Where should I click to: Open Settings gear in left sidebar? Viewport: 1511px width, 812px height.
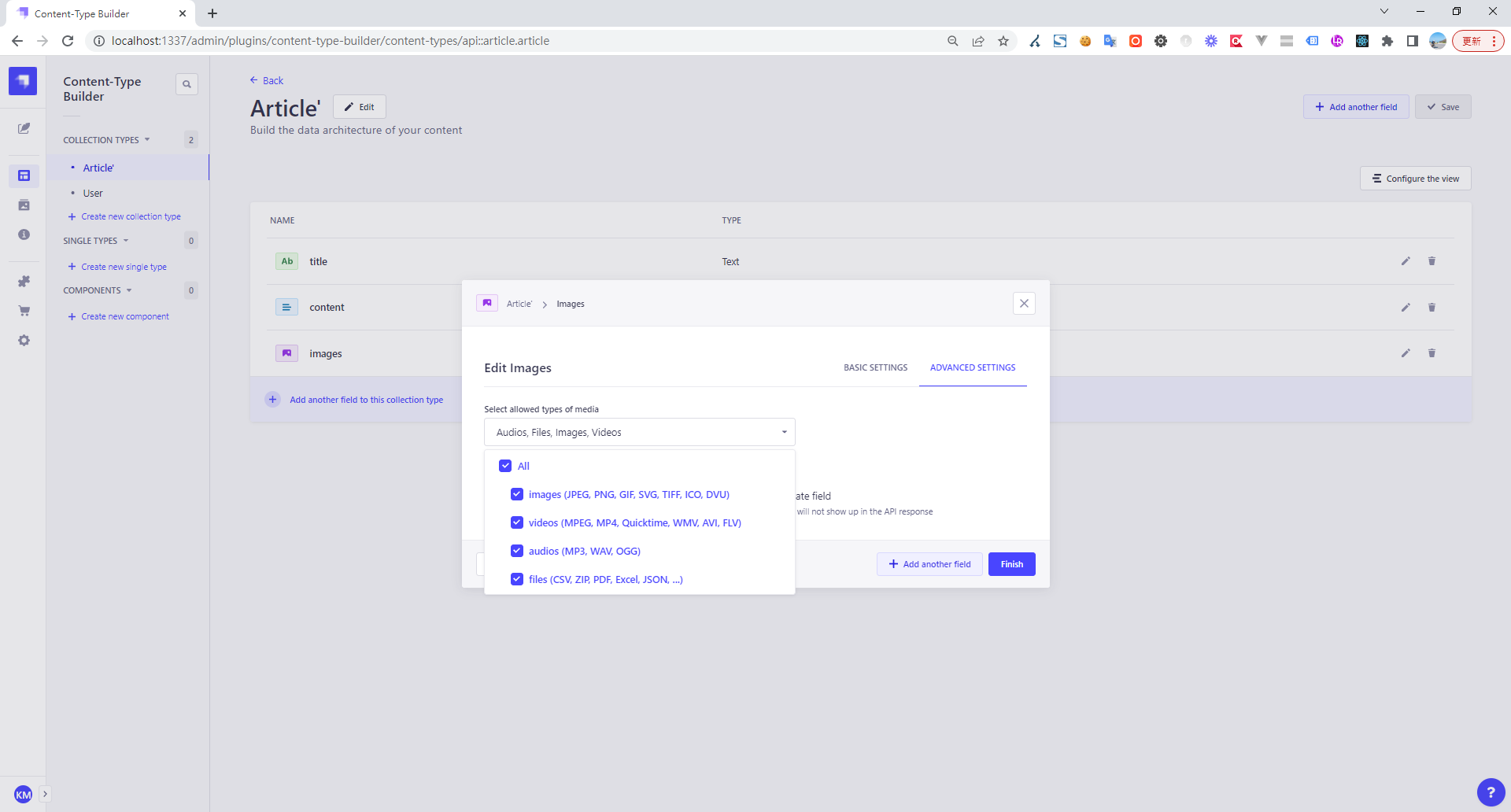(24, 341)
